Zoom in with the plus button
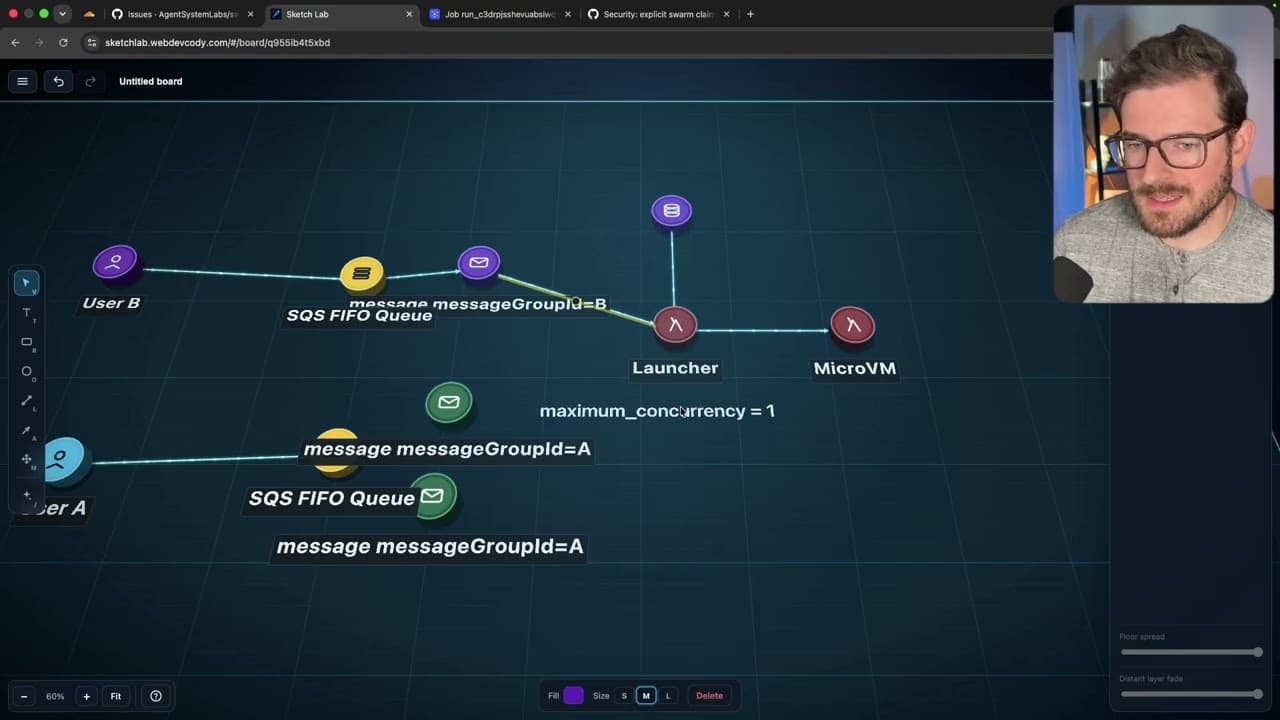This screenshot has height=720, width=1280. pos(86,696)
